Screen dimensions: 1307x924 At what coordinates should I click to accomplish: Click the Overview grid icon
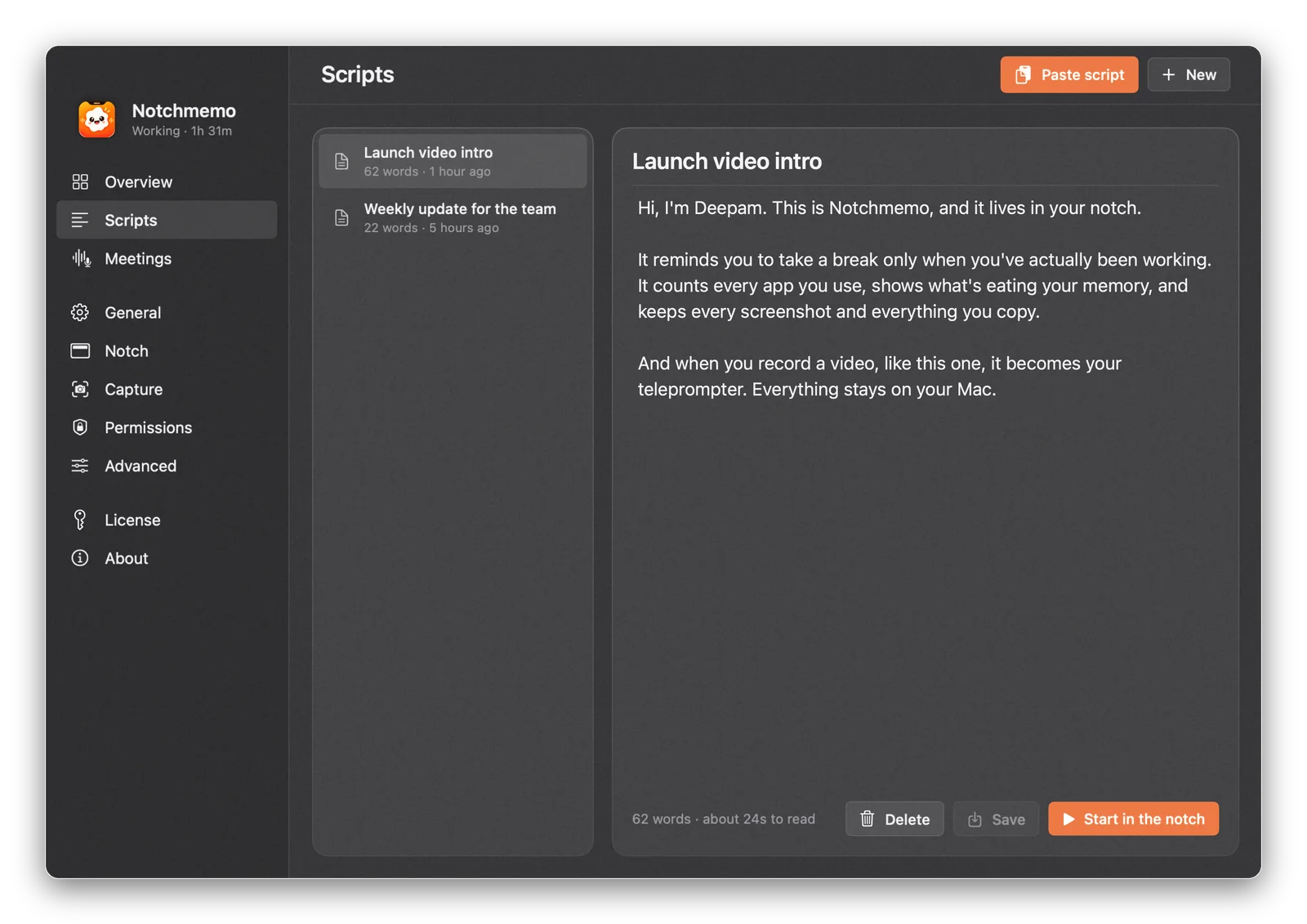(x=80, y=181)
